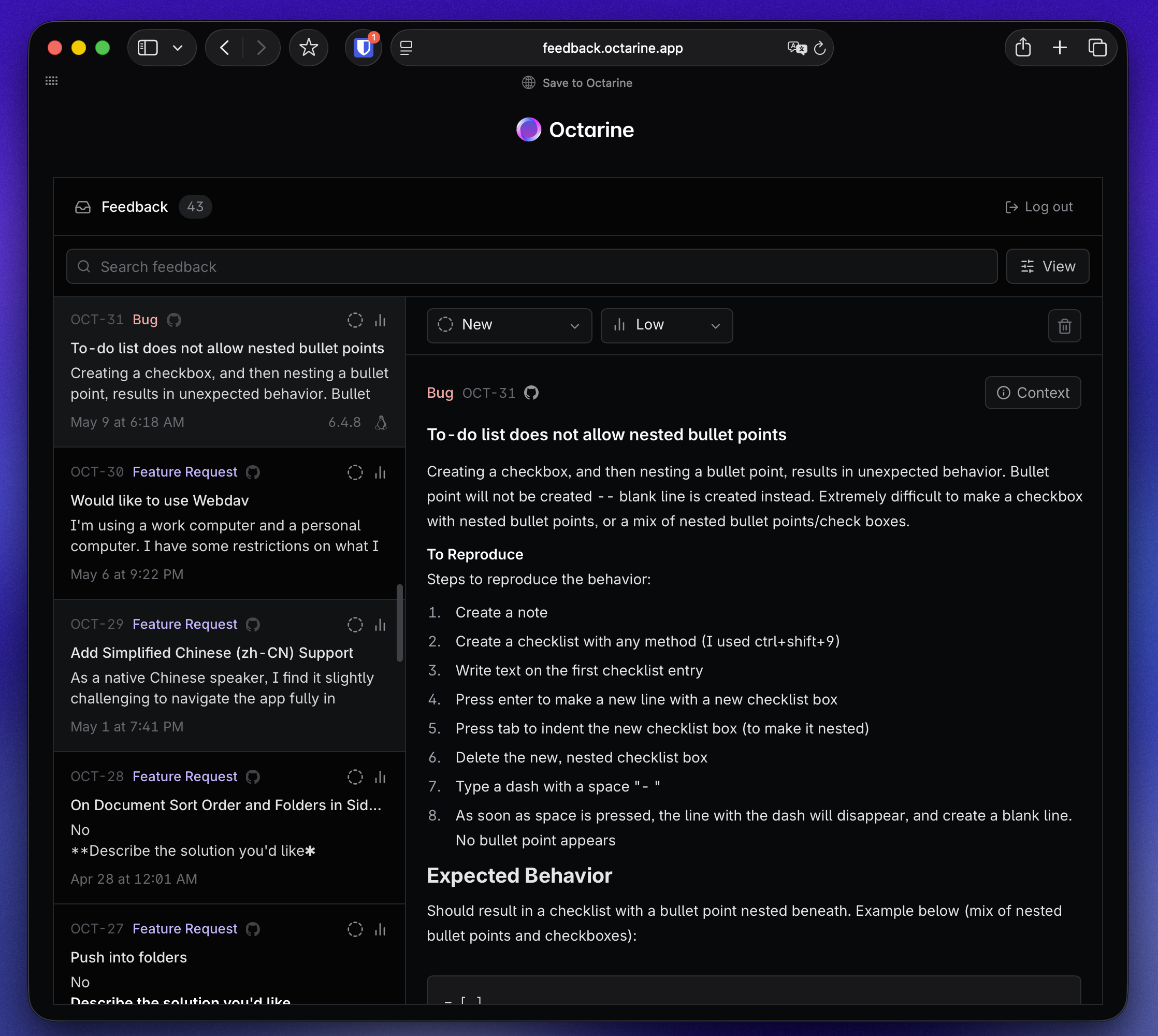The height and width of the screenshot is (1036, 1158).
Task: Log out of the feedback portal
Action: click(x=1039, y=207)
